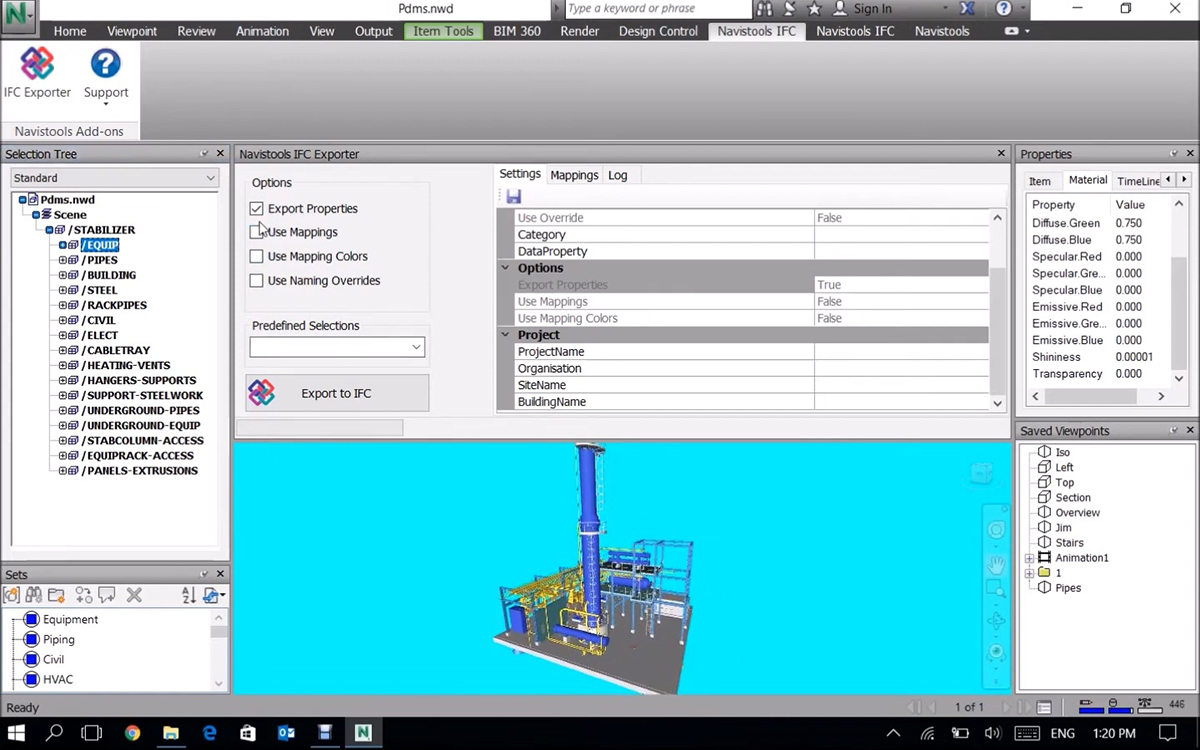Save settings with the floppy disk icon
This screenshot has height=750, width=1200.
pyautogui.click(x=514, y=197)
